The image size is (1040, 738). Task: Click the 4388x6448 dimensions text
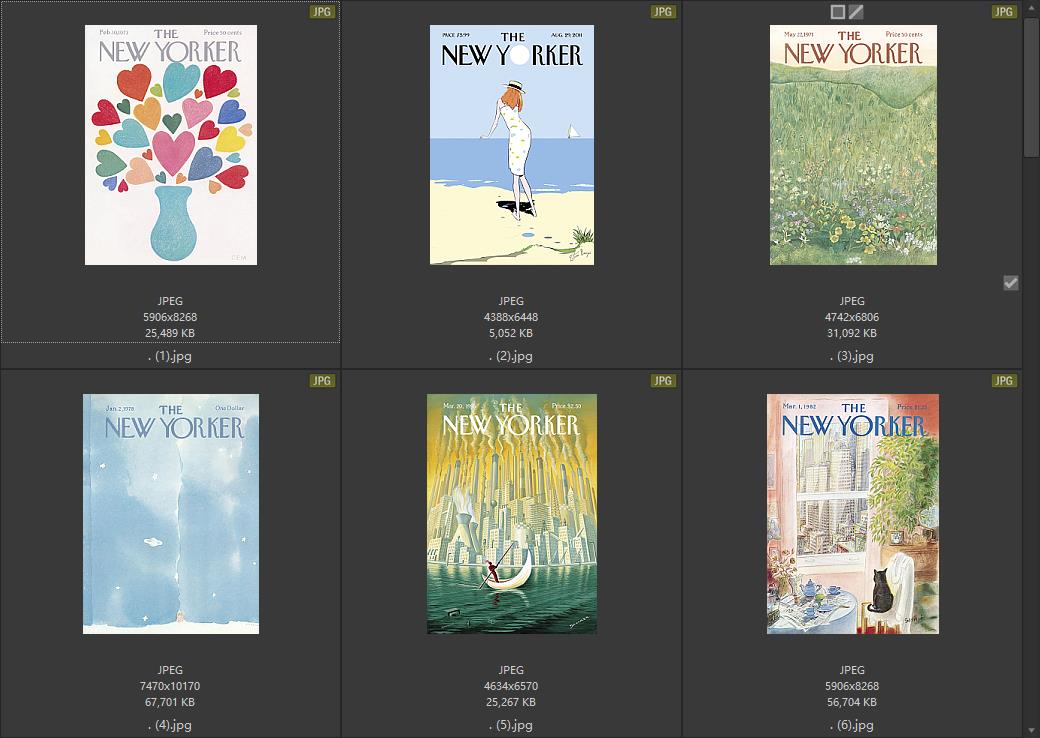(x=511, y=317)
